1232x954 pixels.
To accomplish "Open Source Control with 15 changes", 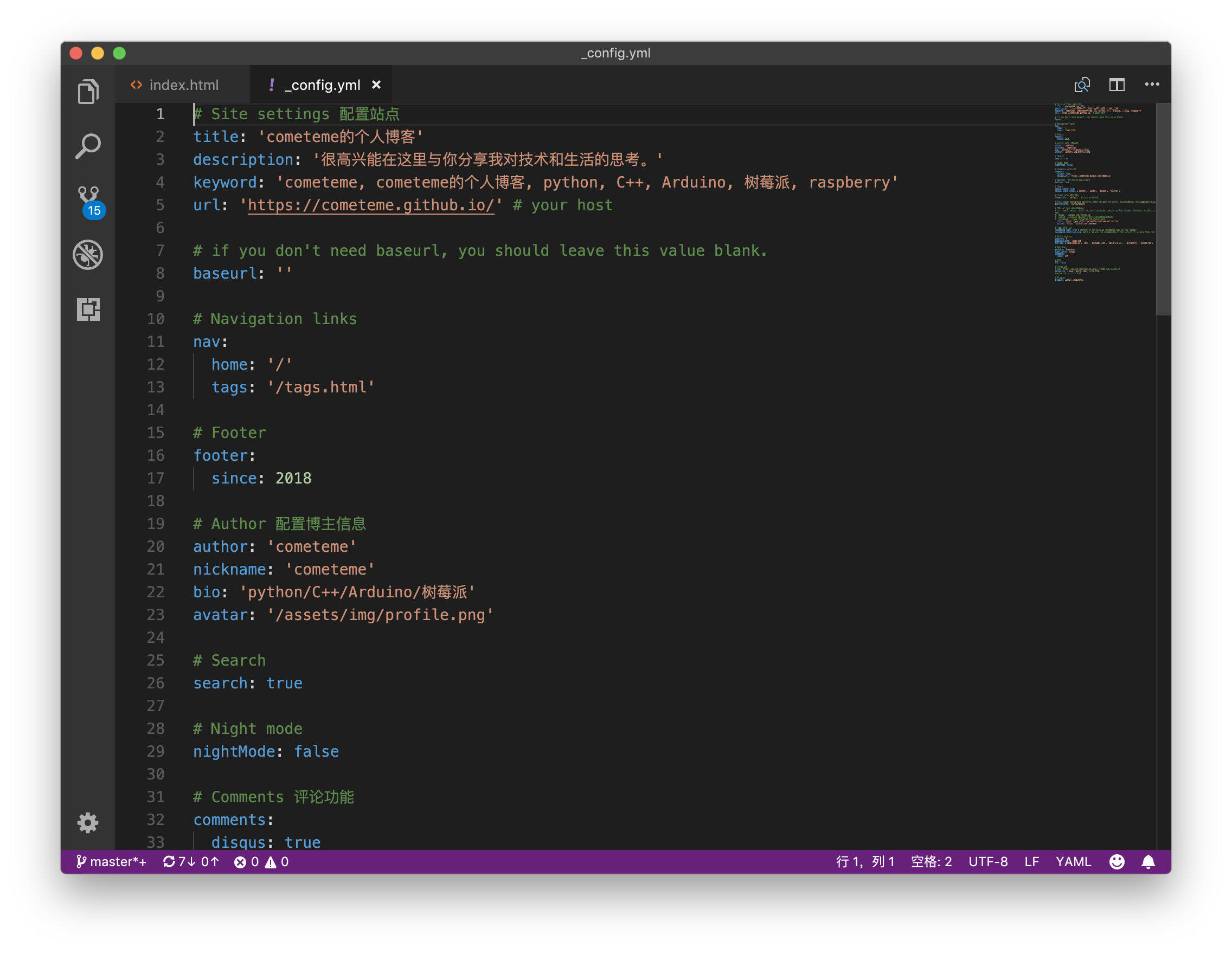I will click(89, 202).
